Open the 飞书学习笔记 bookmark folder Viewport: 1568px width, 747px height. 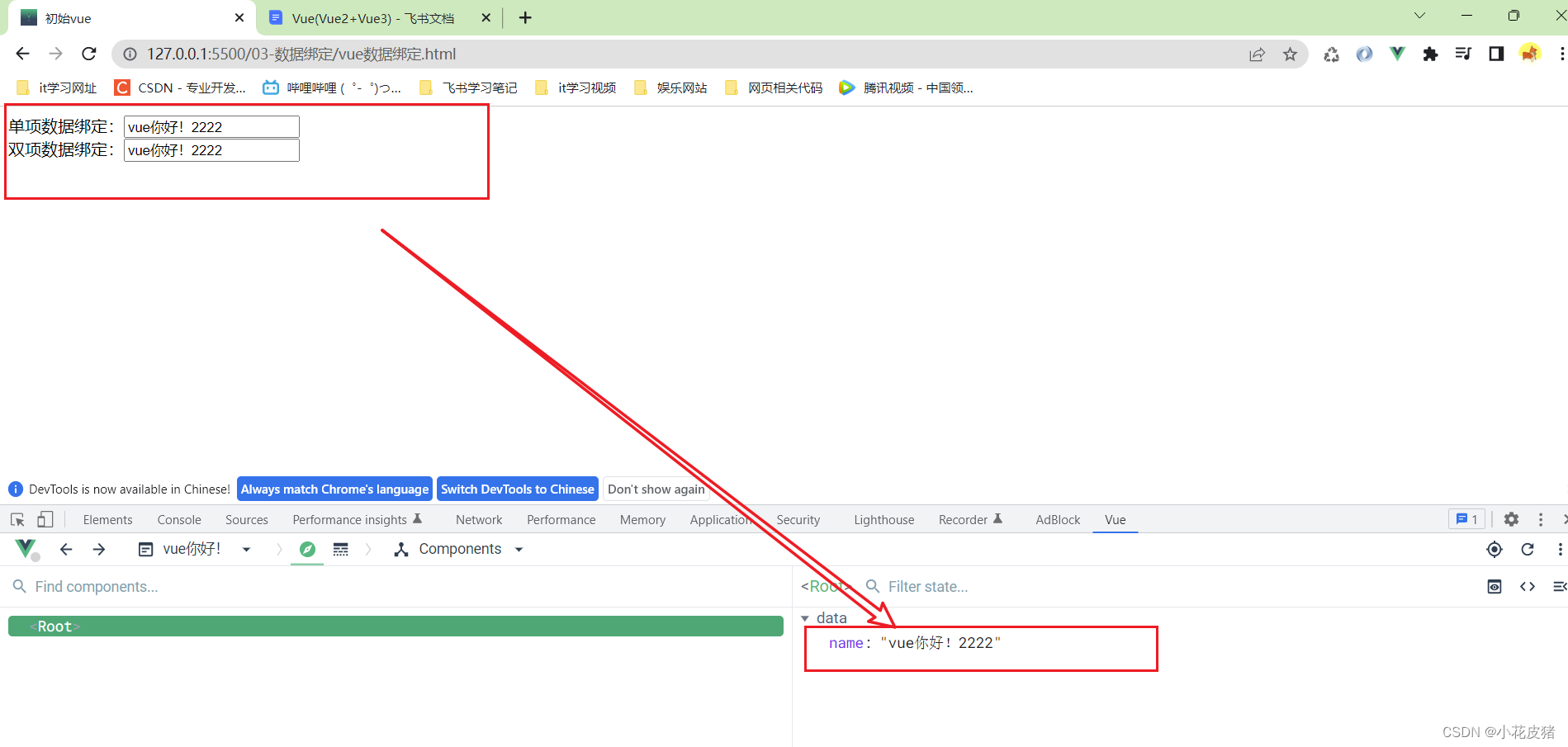point(468,87)
